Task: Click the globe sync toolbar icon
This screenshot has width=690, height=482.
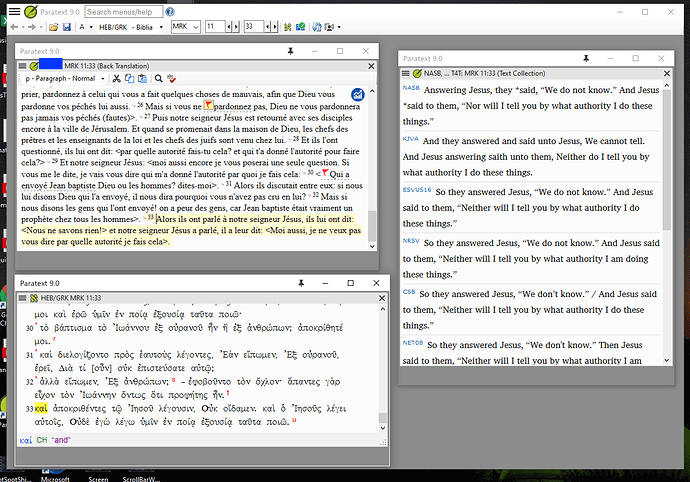Action: click(316, 27)
